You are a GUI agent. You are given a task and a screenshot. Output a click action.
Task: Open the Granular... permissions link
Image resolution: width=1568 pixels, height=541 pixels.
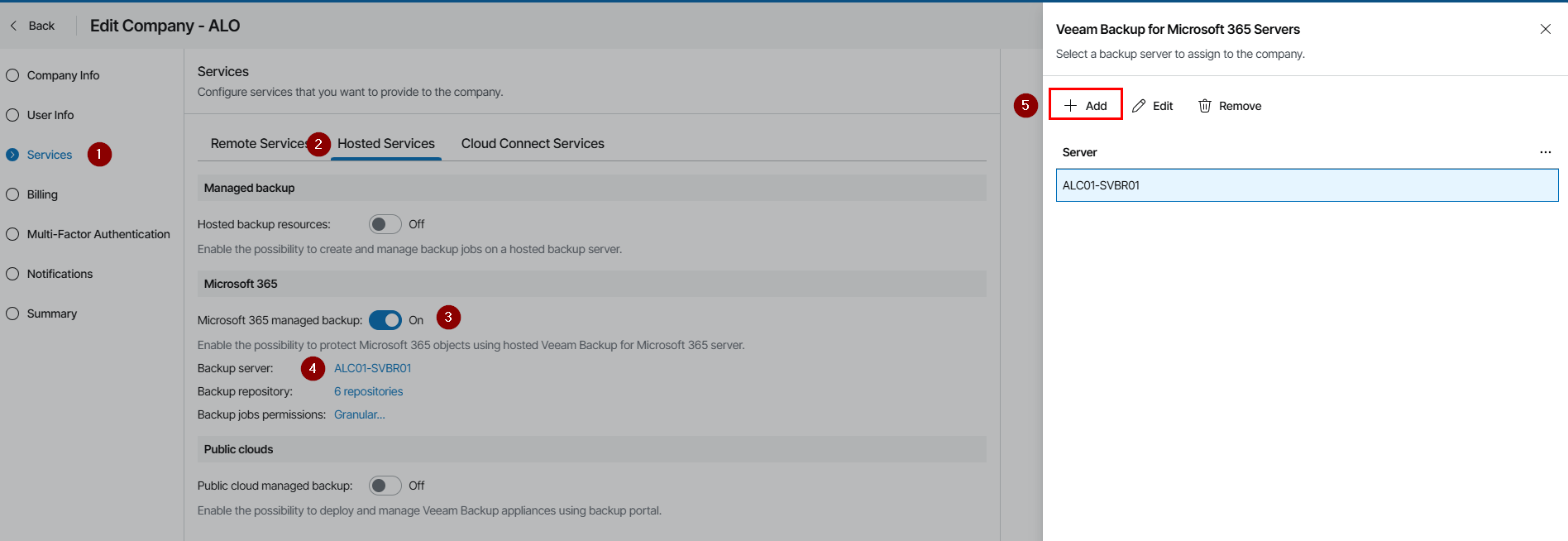pyautogui.click(x=360, y=414)
